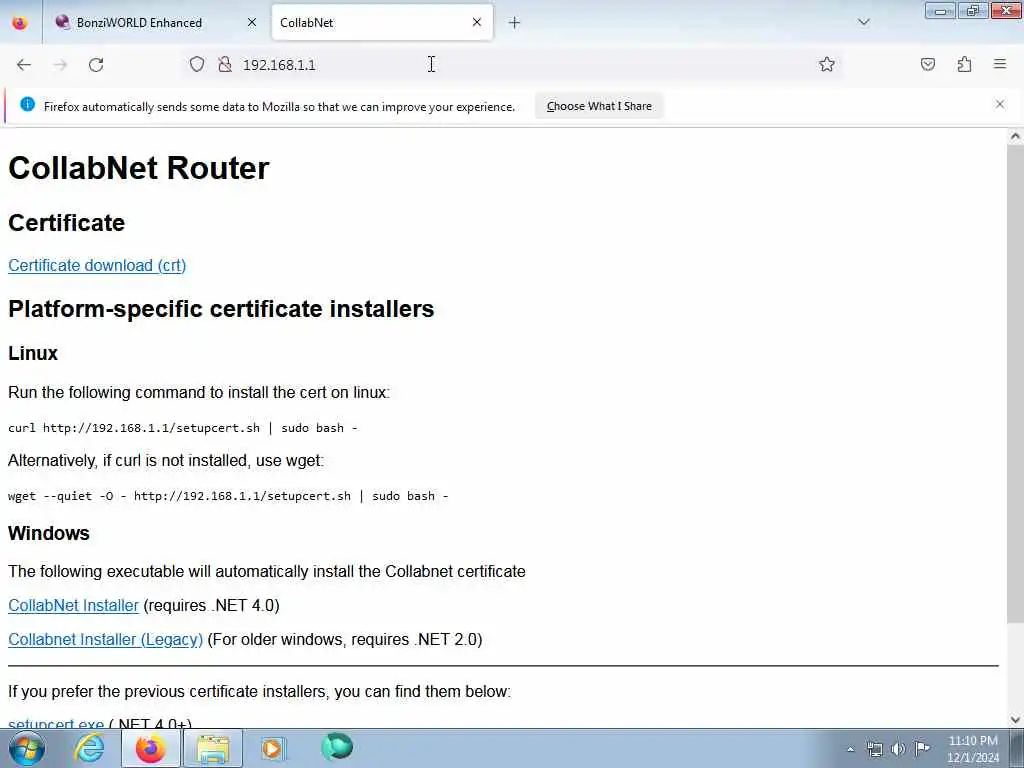Click the page scrollbar up arrow
The image size is (1024, 768).
pos(1015,136)
